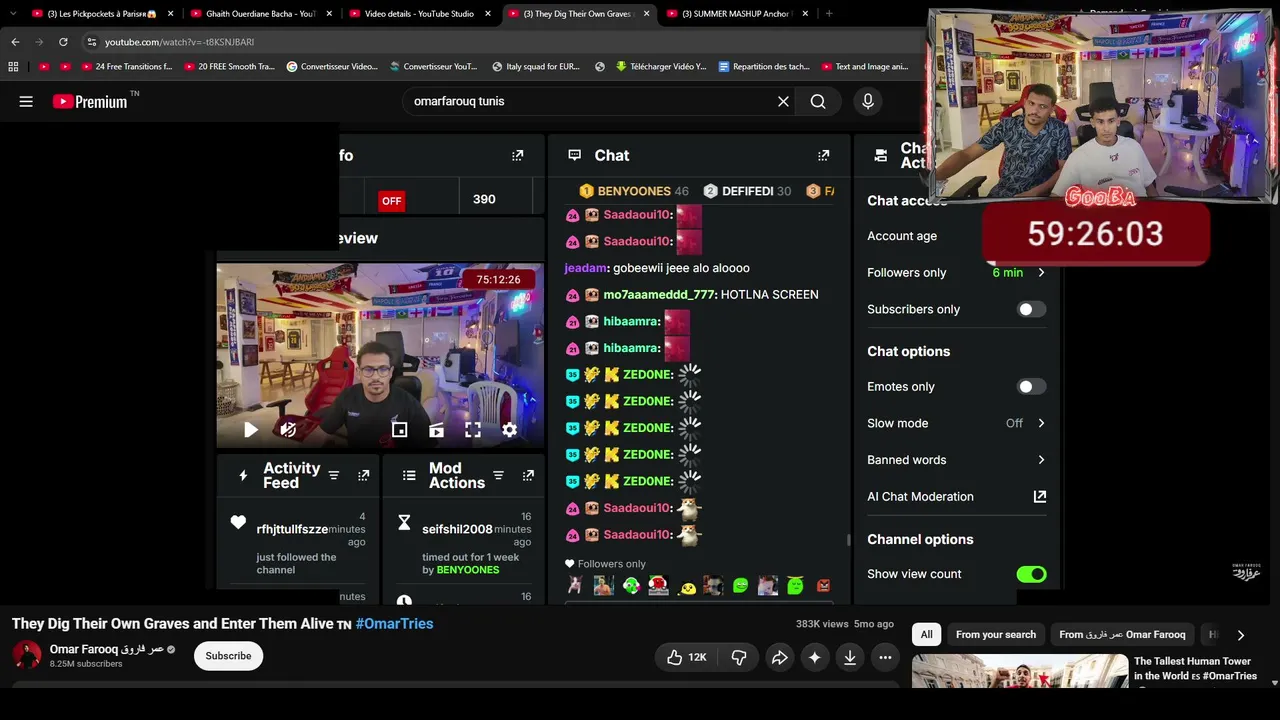Open stream preview settings gear
Screen dimensions: 1280x720
[x=509, y=430]
